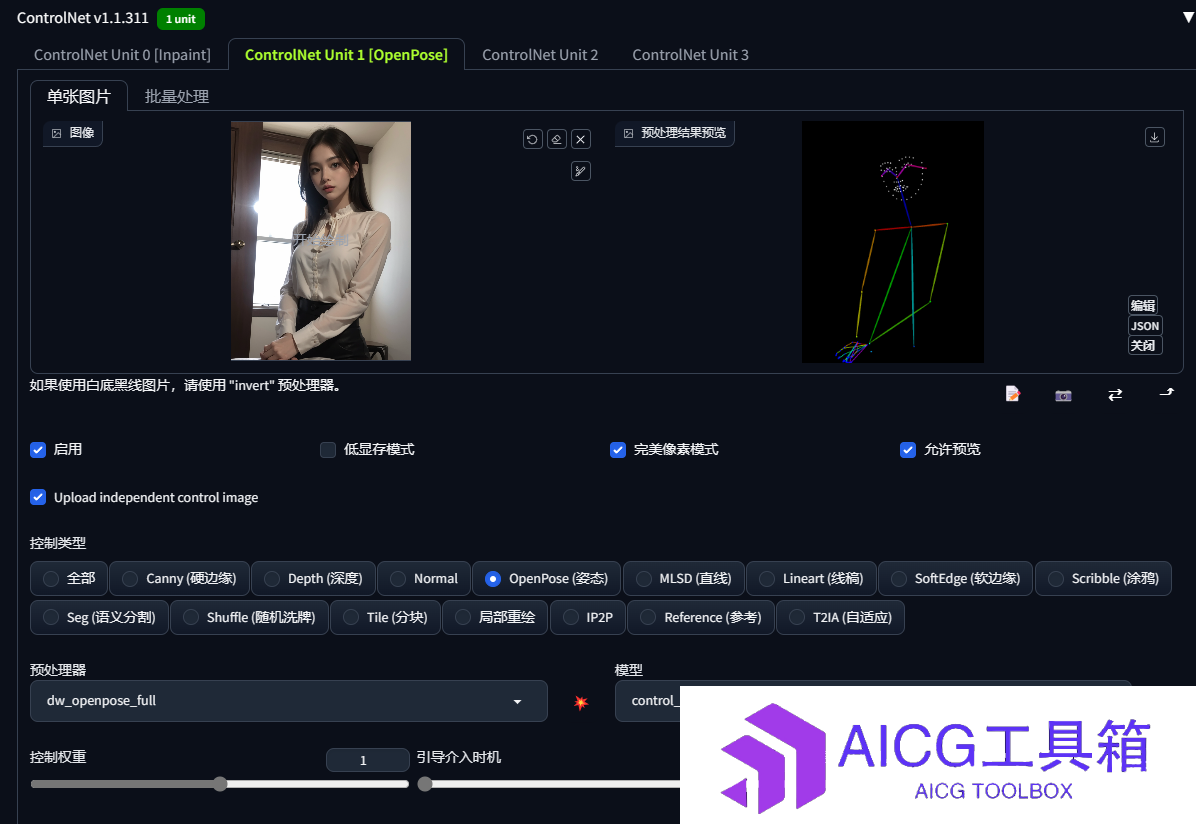Click the 控制权重 slider handle
This screenshot has height=824, width=1196.
pos(220,784)
